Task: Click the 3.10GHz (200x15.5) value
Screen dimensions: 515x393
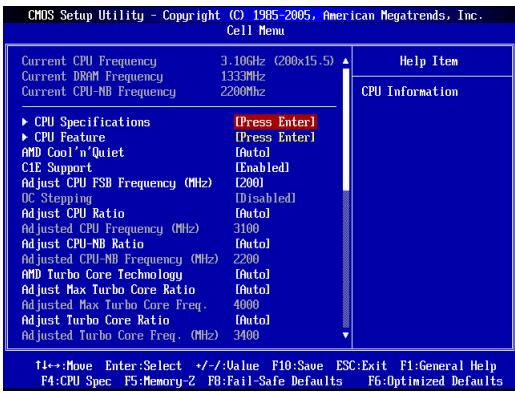Action: (277, 61)
